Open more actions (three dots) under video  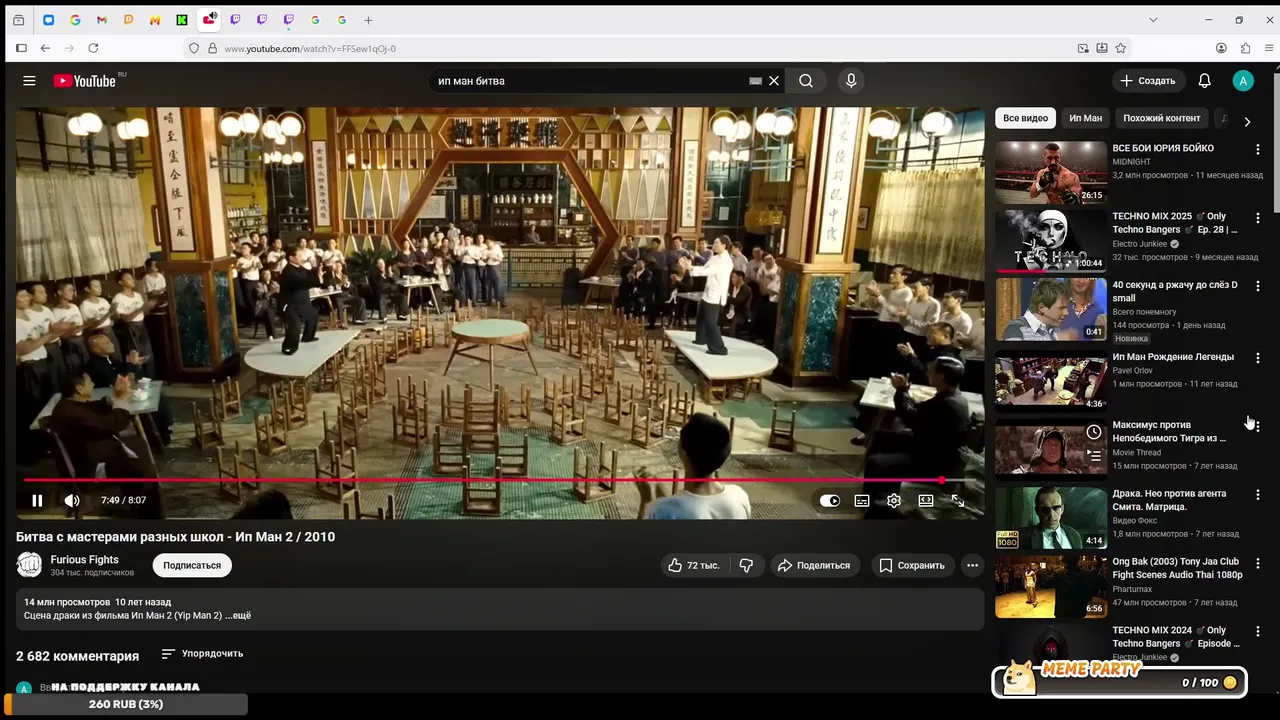(x=972, y=565)
